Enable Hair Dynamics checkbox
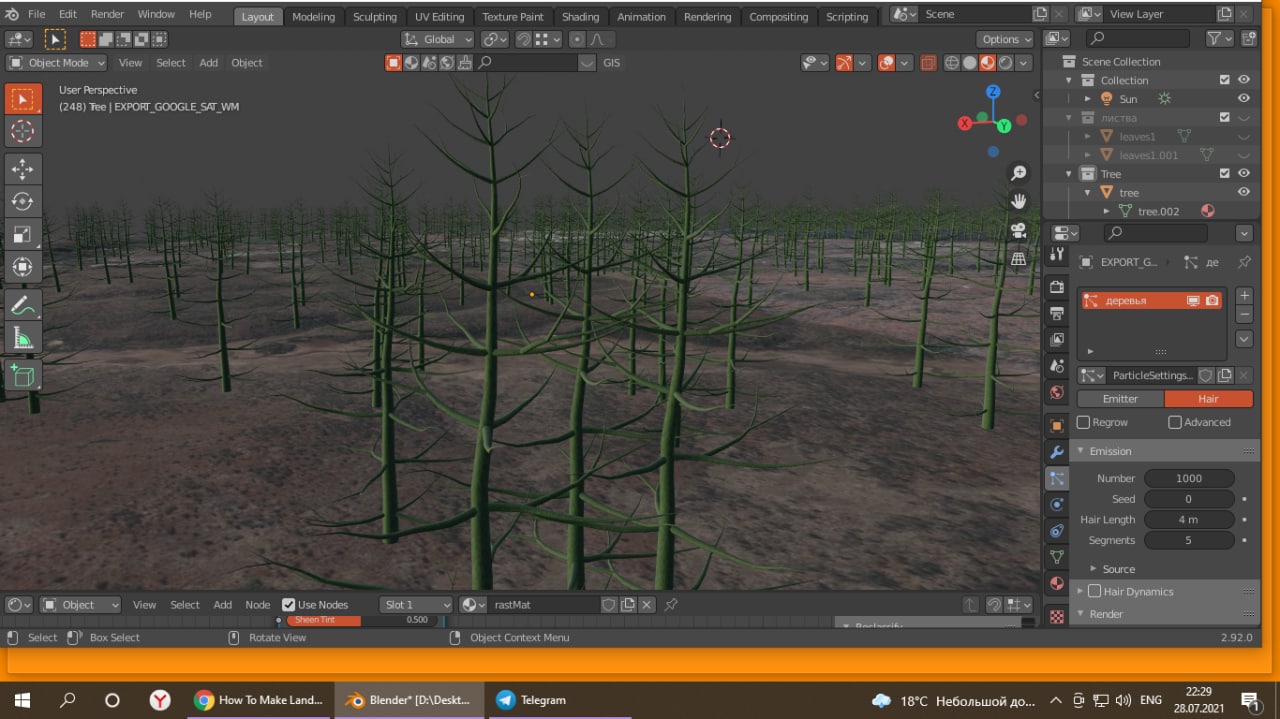 point(1094,591)
